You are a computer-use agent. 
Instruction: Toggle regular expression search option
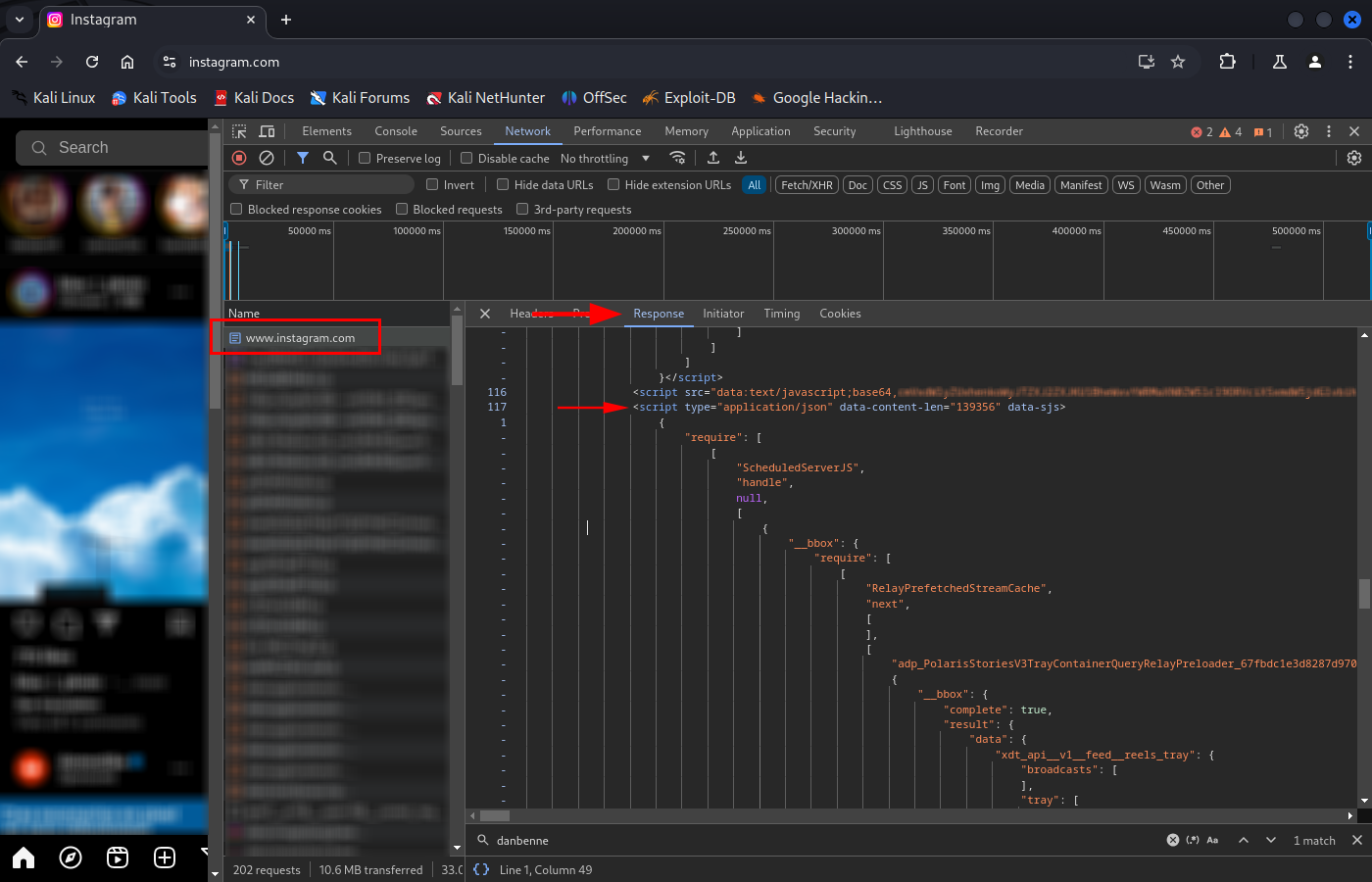pyautogui.click(x=1193, y=840)
